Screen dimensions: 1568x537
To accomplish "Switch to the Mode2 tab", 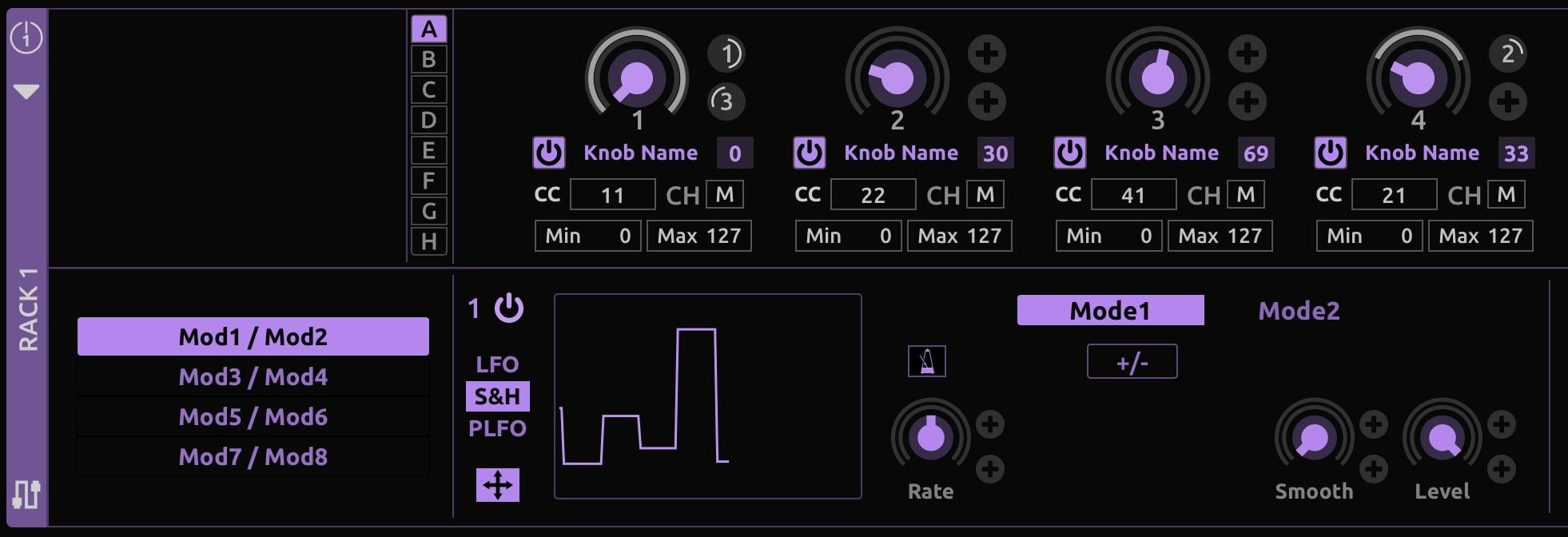I will [x=1298, y=311].
